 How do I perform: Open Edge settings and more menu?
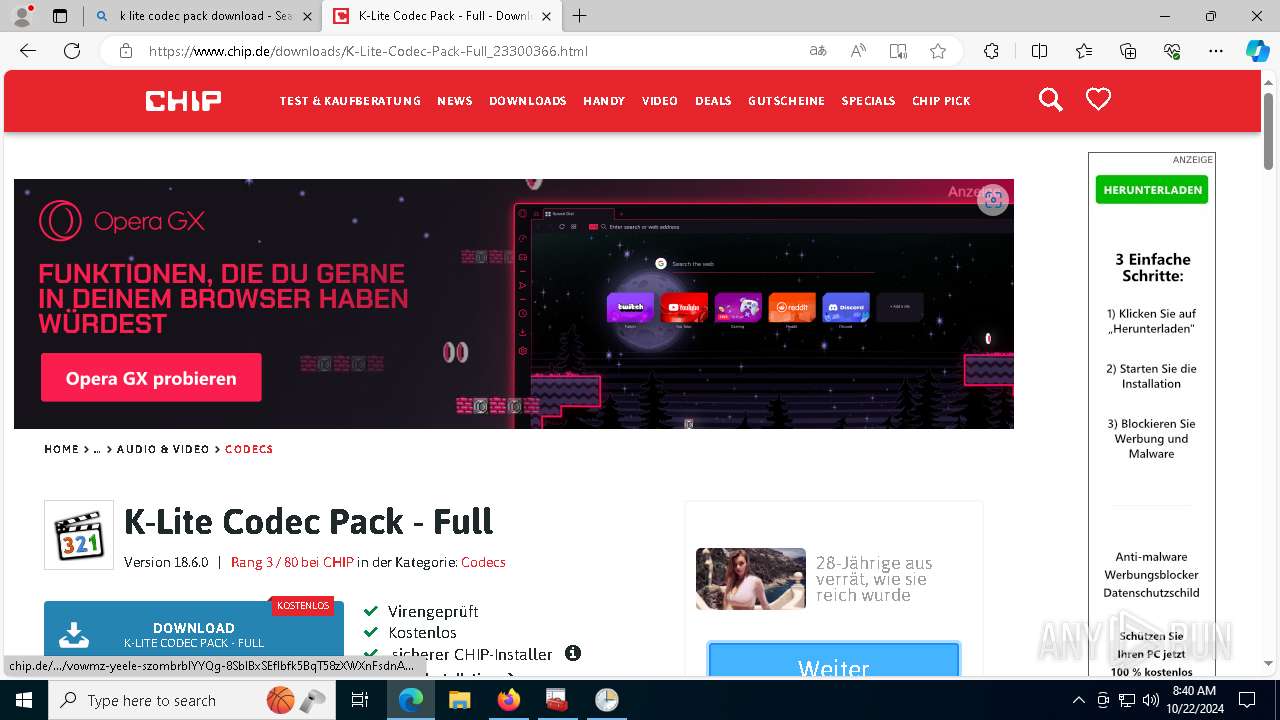[1216, 51]
